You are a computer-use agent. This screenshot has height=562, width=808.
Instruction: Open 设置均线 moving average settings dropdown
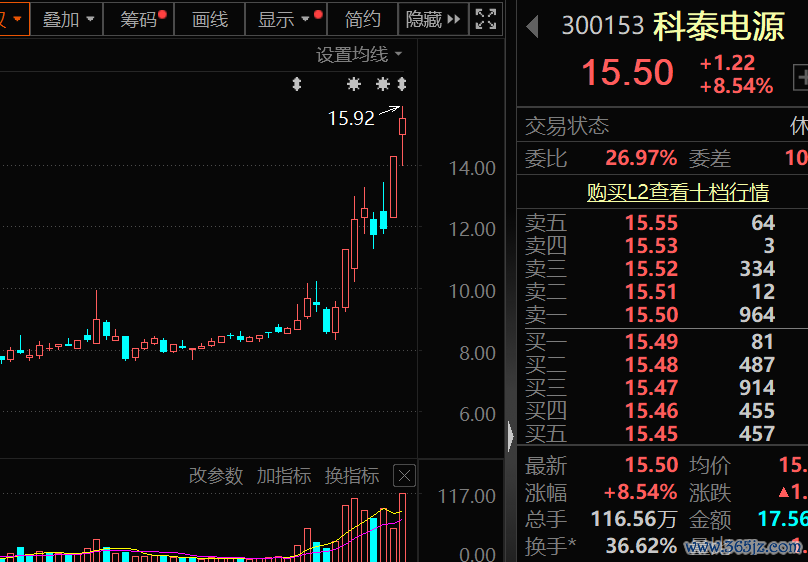[x=359, y=55]
